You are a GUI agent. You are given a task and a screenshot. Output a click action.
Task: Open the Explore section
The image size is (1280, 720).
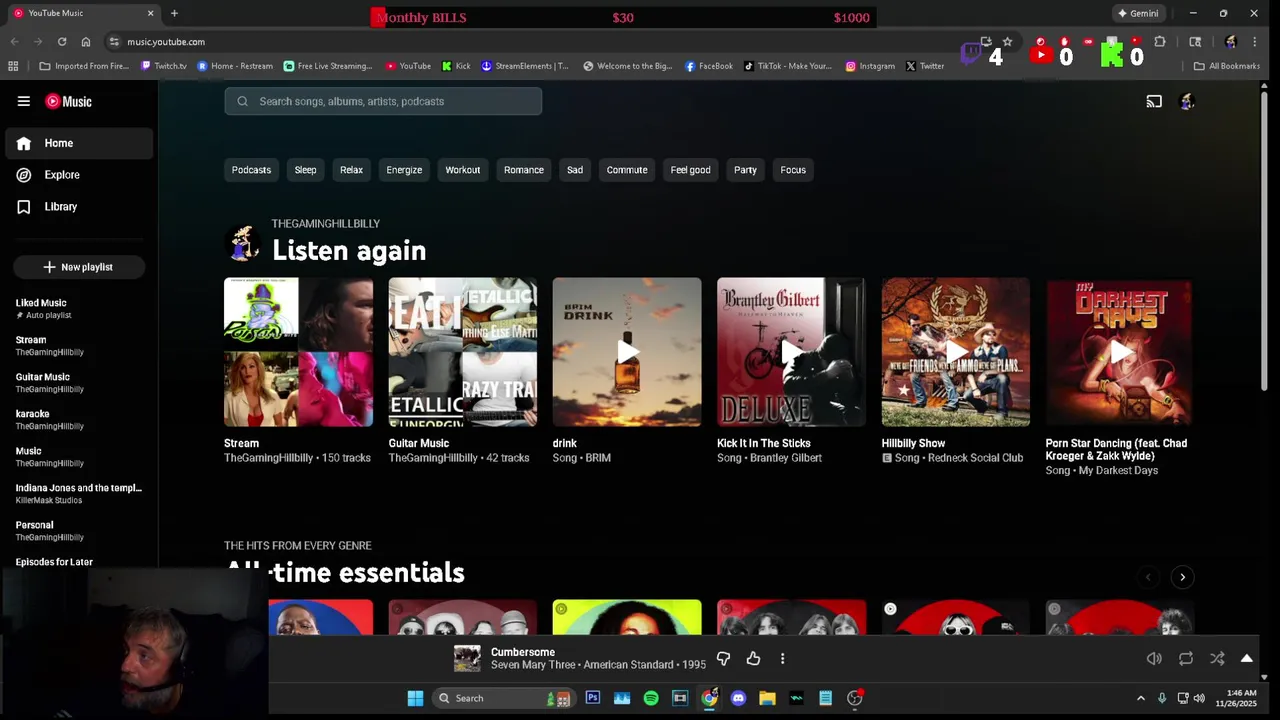80,175
